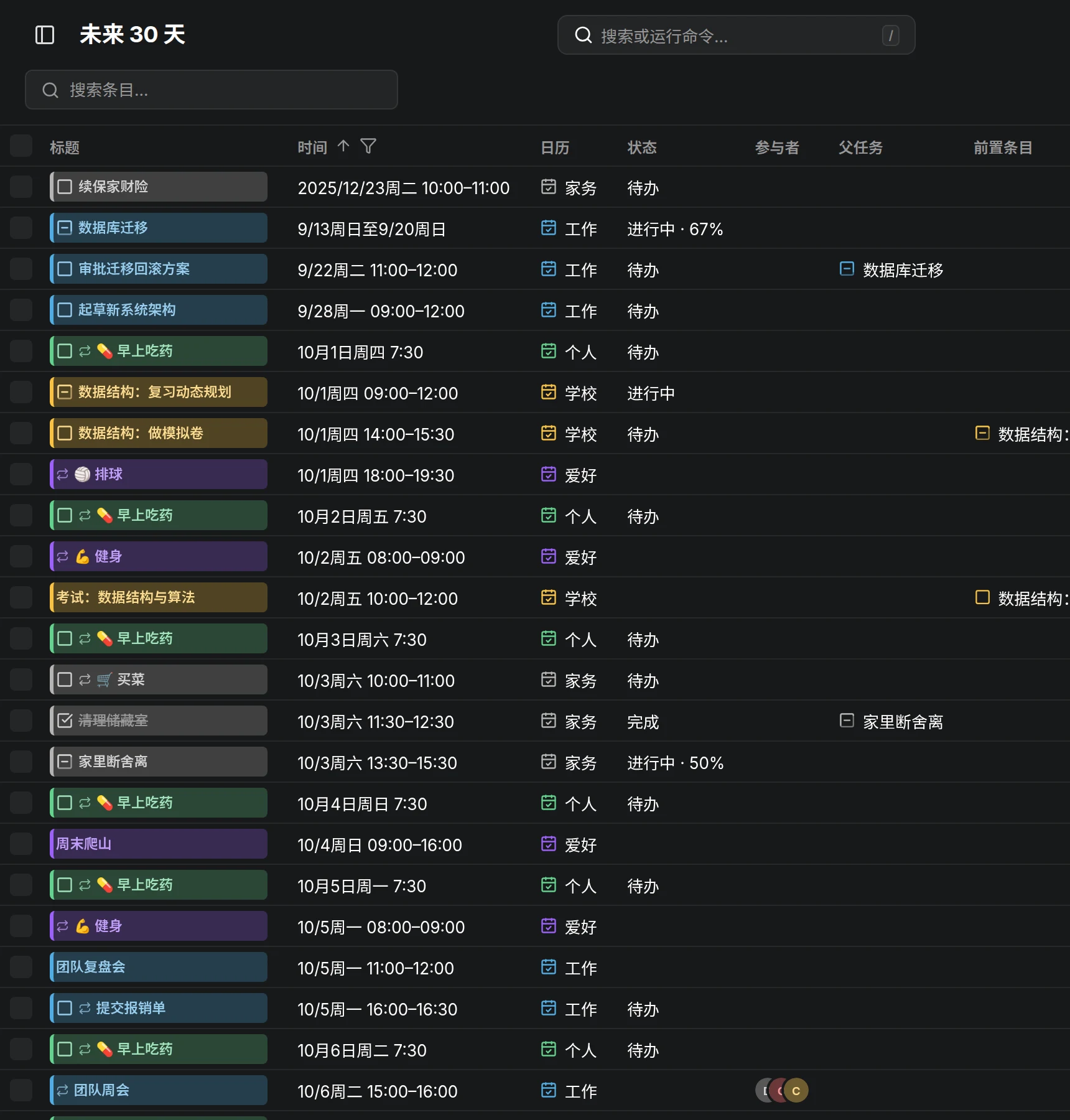Screen dimensions: 1070x1120
Task: Click calendar icon in 续保家财险 row
Action: click(549, 187)
